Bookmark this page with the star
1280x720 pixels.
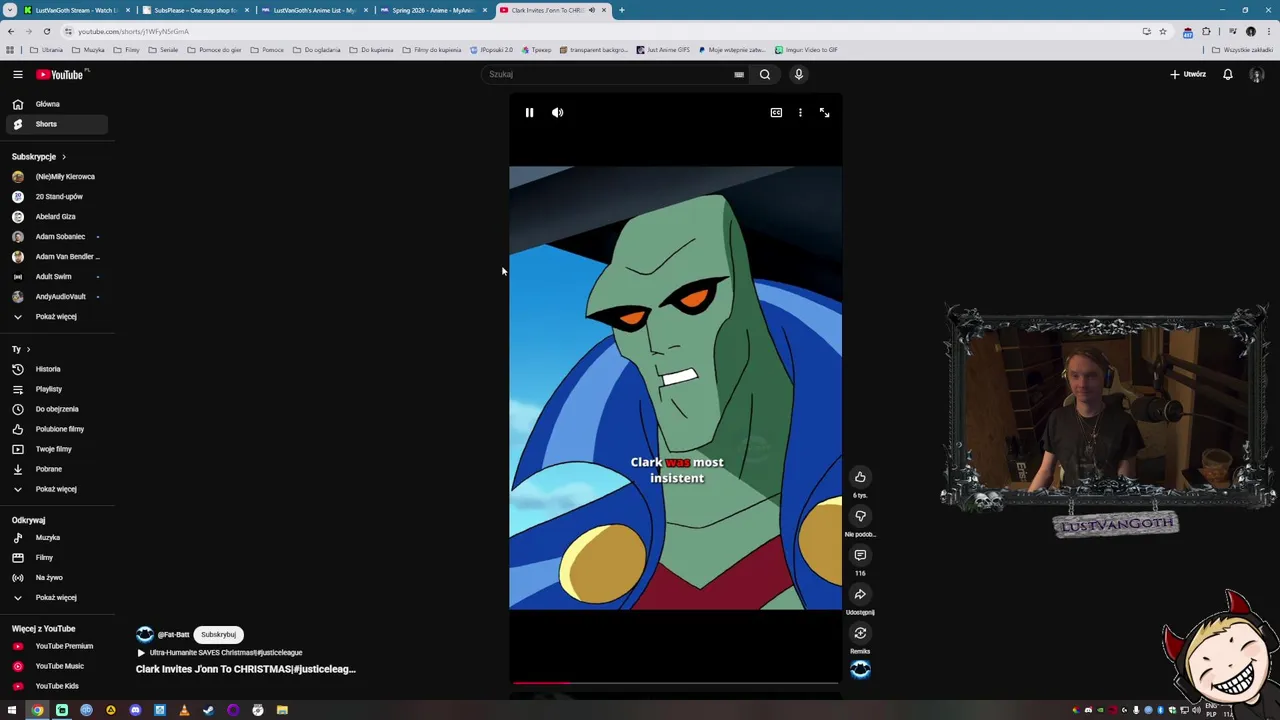pyautogui.click(x=1162, y=31)
